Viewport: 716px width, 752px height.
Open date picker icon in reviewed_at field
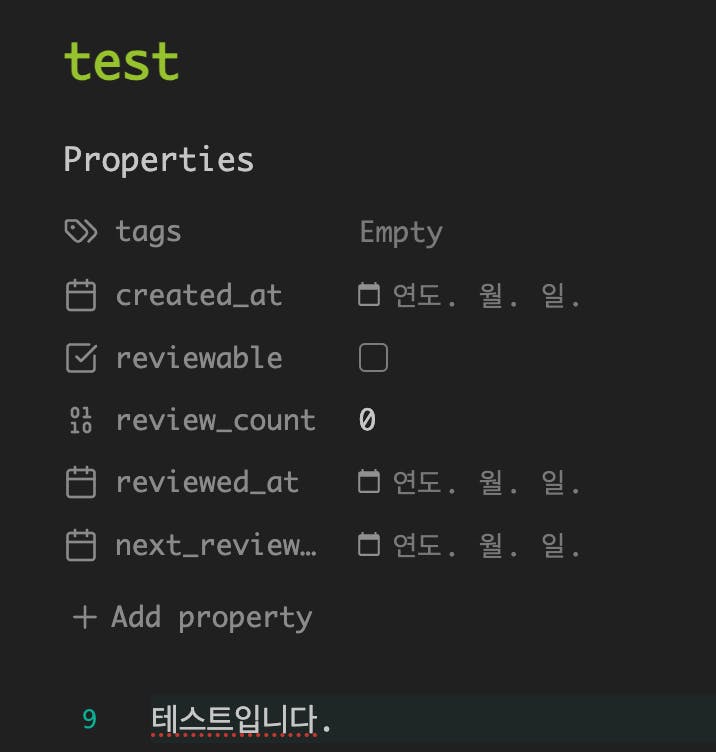[369, 483]
